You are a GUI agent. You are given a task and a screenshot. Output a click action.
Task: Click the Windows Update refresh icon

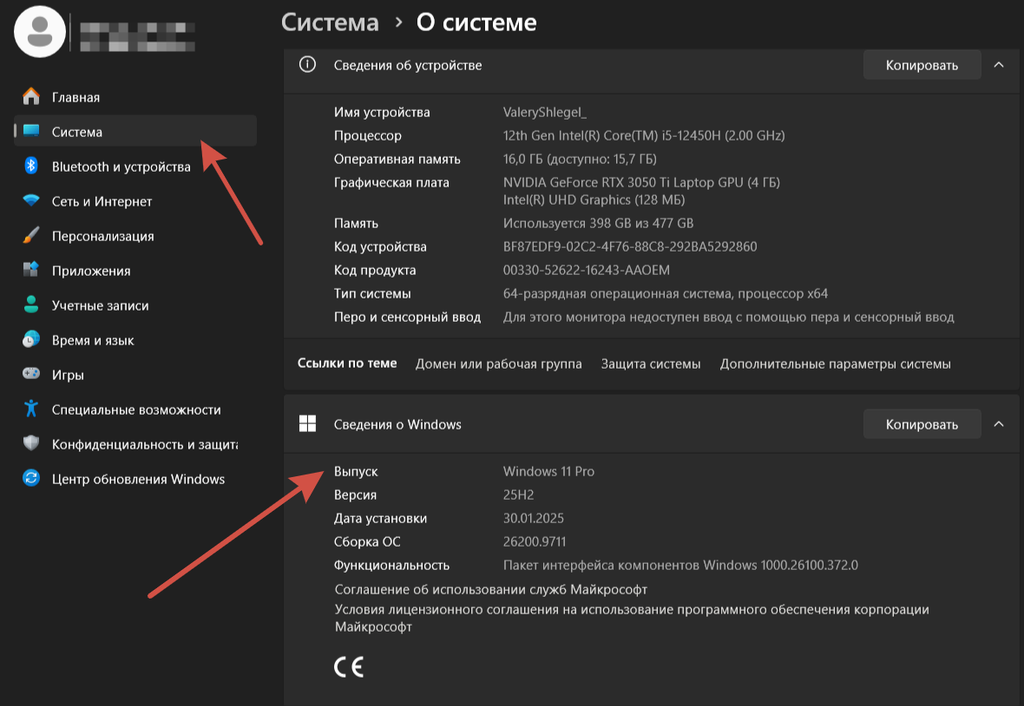31,478
